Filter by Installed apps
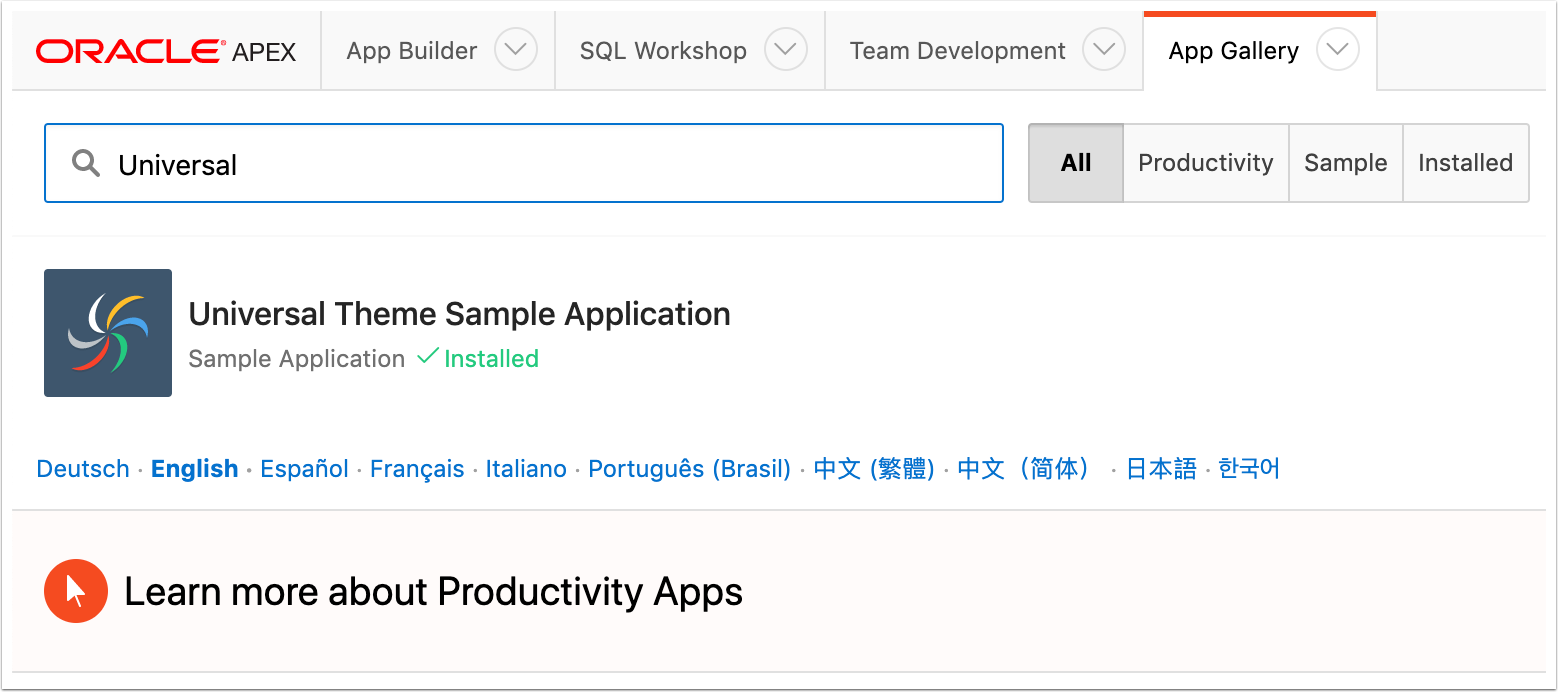 click(1466, 163)
